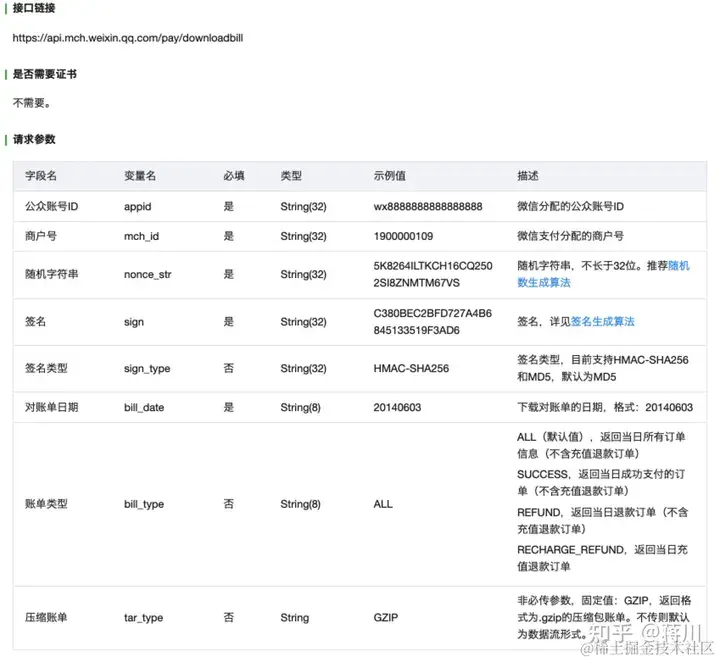Click the bill_date variable name cell

click(144, 408)
